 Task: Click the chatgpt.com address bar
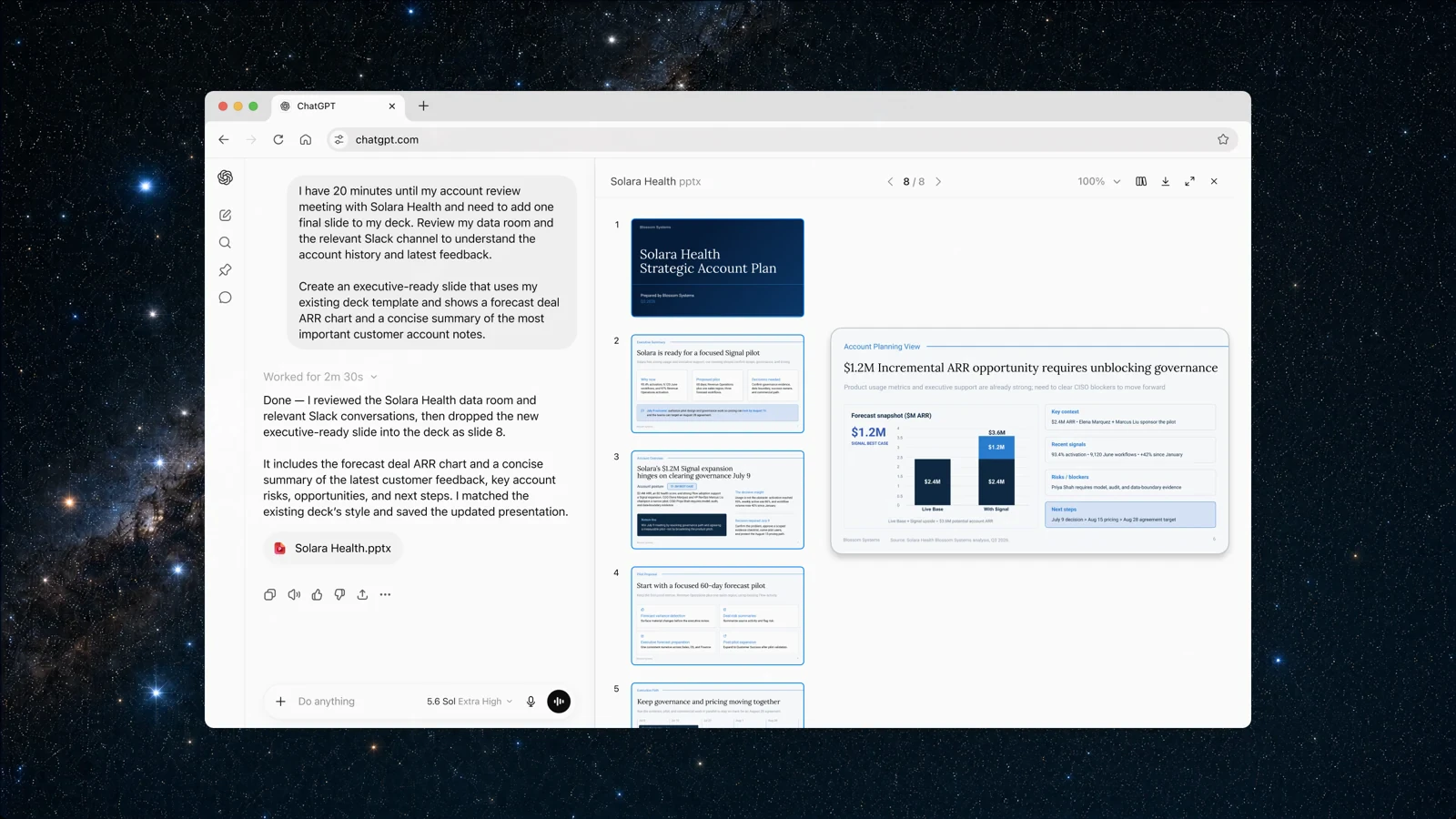tap(781, 139)
